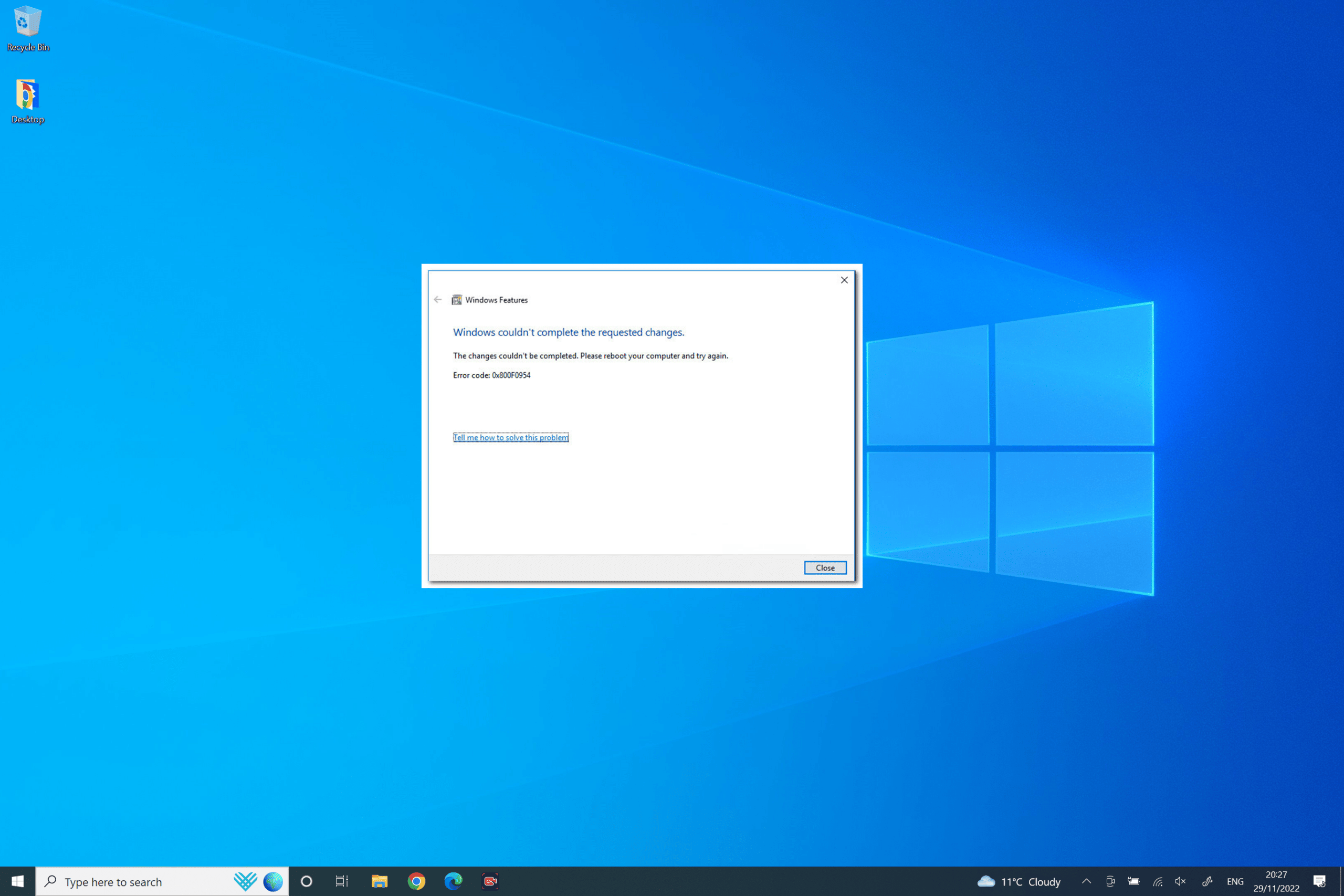Click the Windows Start button

[x=15, y=881]
